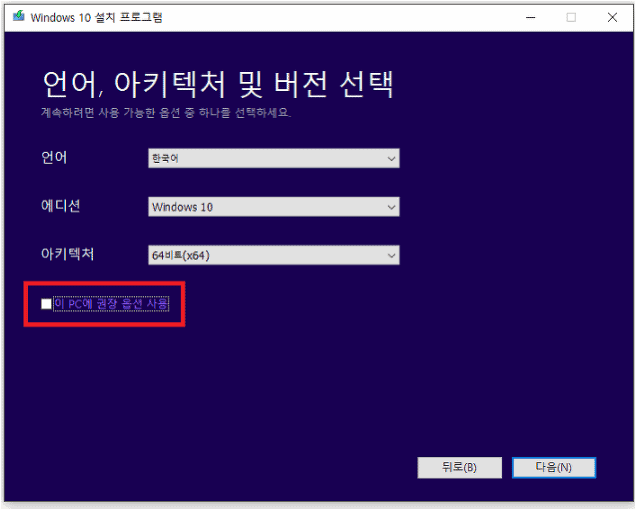The image size is (636, 510).
Task: Open the 아키텍처 dropdown showing 64비트(x64)
Action: (x=273, y=255)
